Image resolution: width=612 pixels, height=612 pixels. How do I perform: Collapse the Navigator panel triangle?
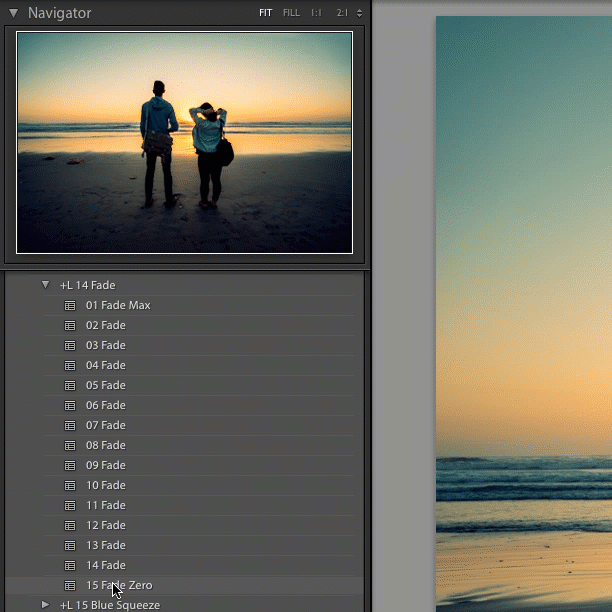tap(13, 13)
